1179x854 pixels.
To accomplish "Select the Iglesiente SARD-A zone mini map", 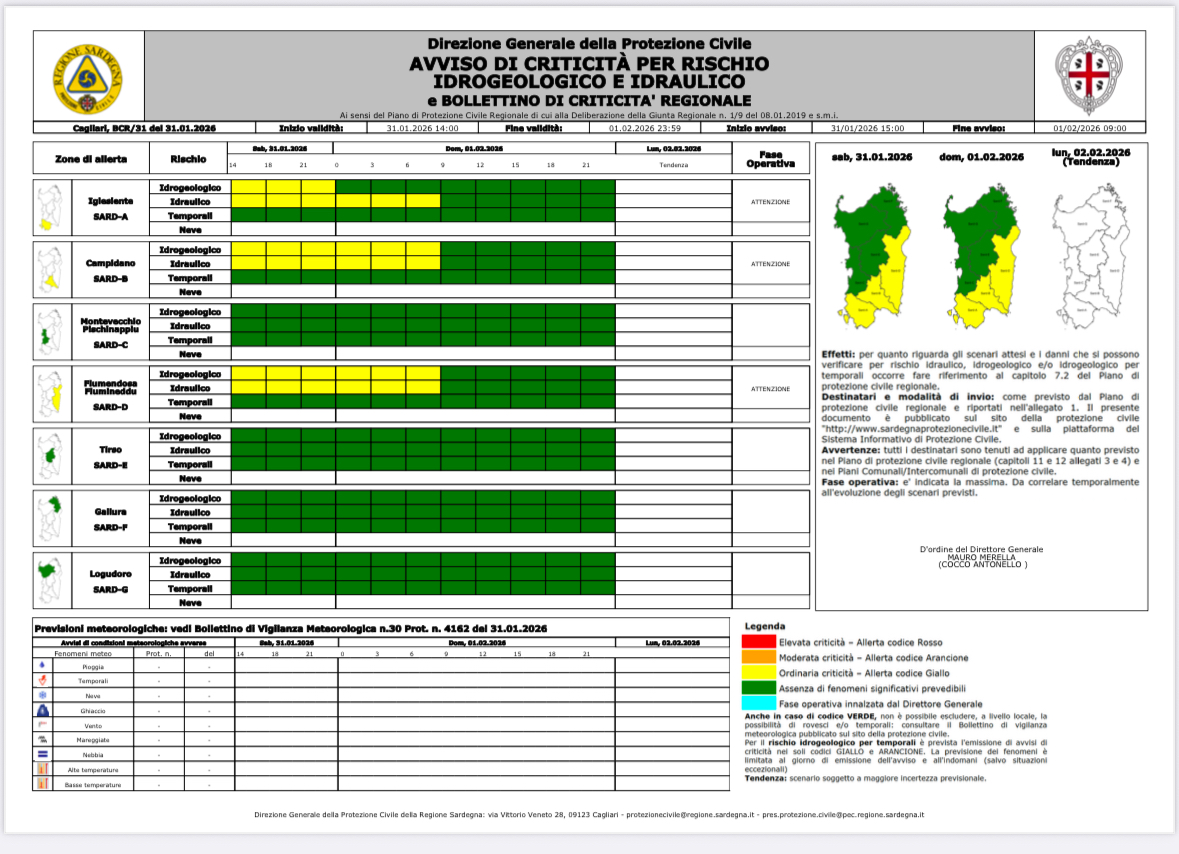I will click(x=51, y=208).
